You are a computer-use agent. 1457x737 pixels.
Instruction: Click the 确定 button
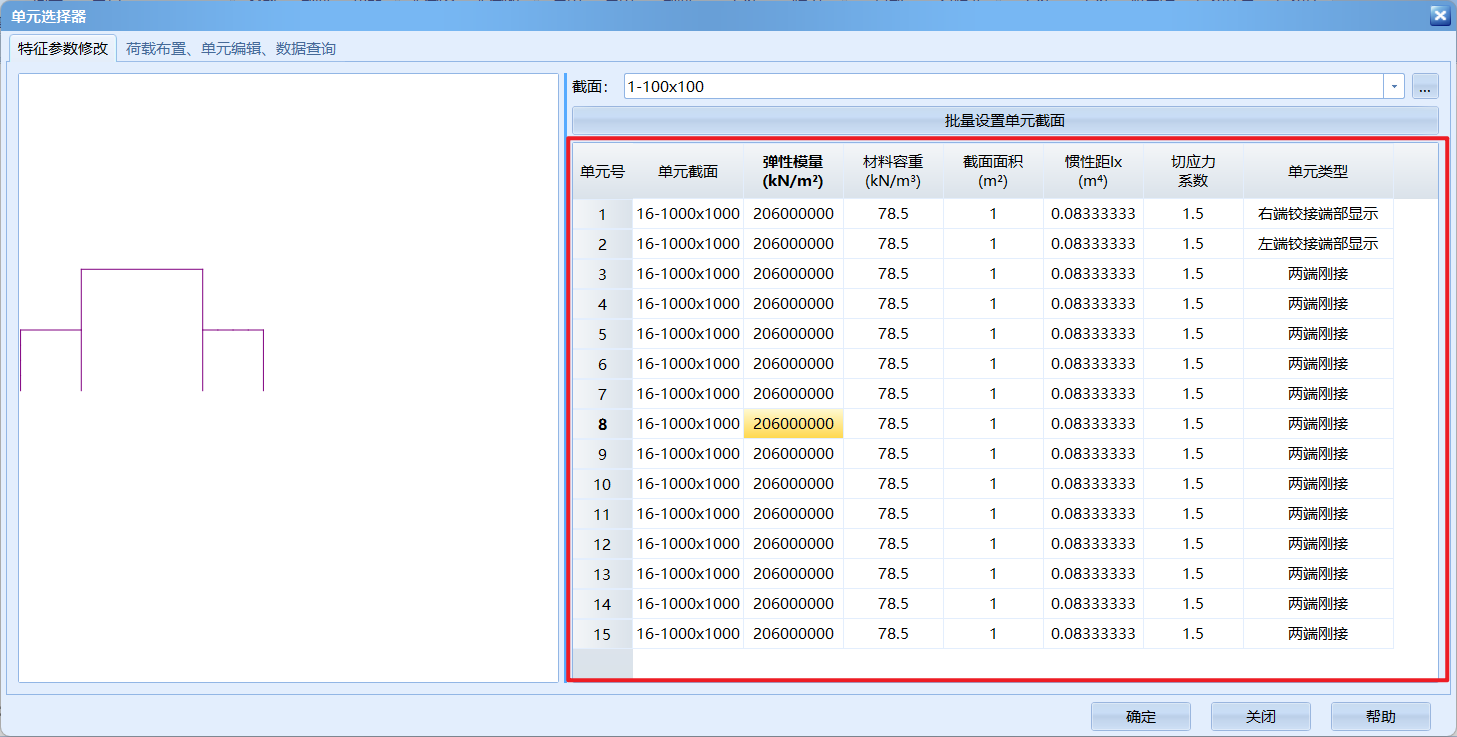1140,716
